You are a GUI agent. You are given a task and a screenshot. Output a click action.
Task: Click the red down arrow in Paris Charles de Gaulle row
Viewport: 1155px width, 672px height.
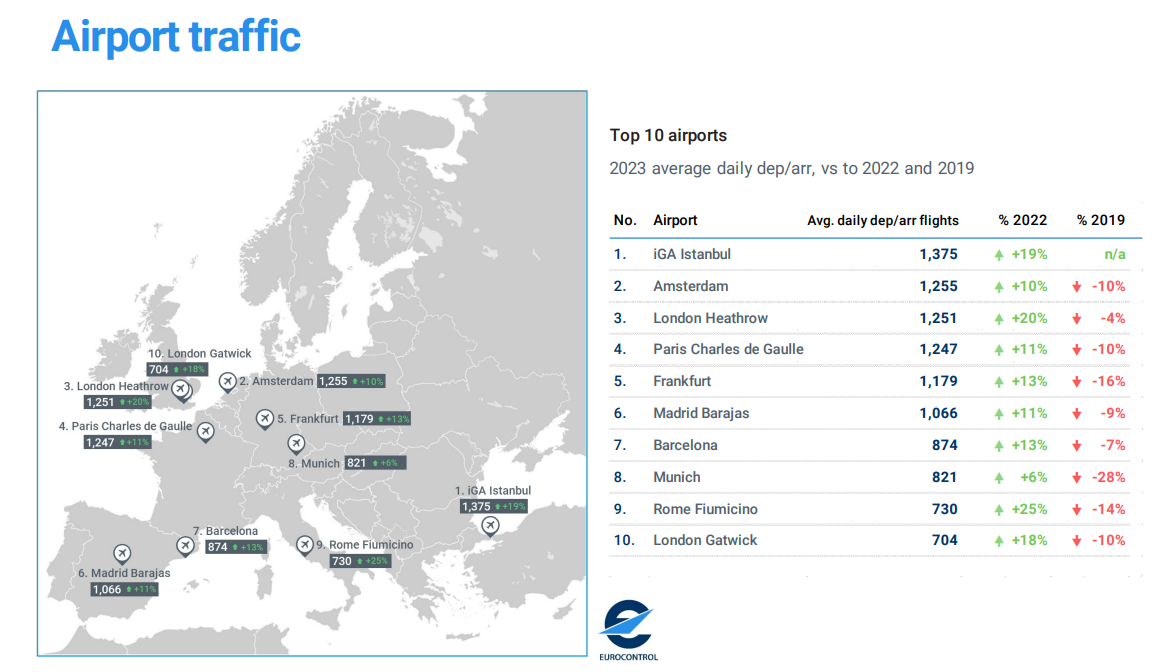coord(1077,350)
